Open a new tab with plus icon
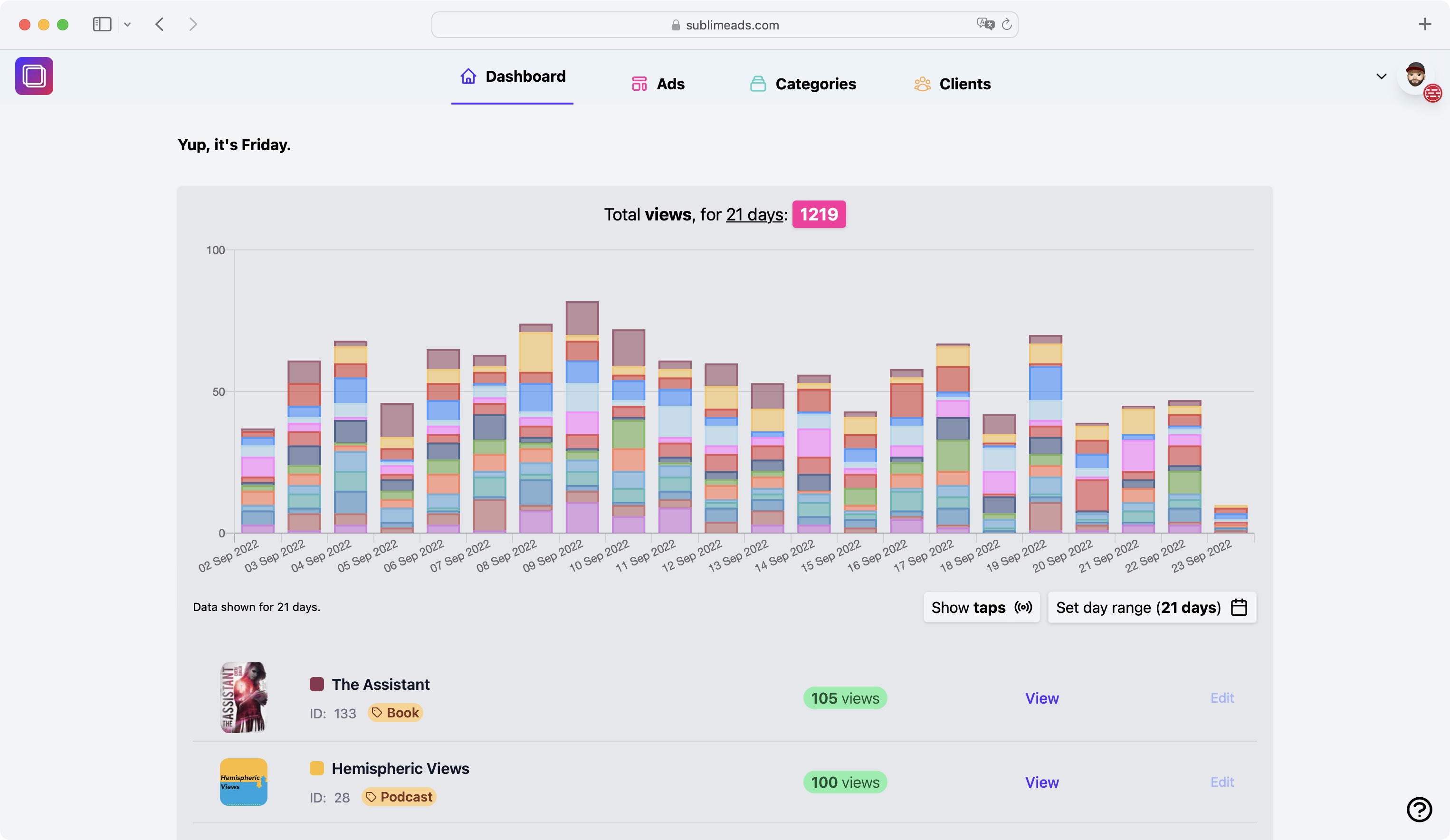 1425,24
